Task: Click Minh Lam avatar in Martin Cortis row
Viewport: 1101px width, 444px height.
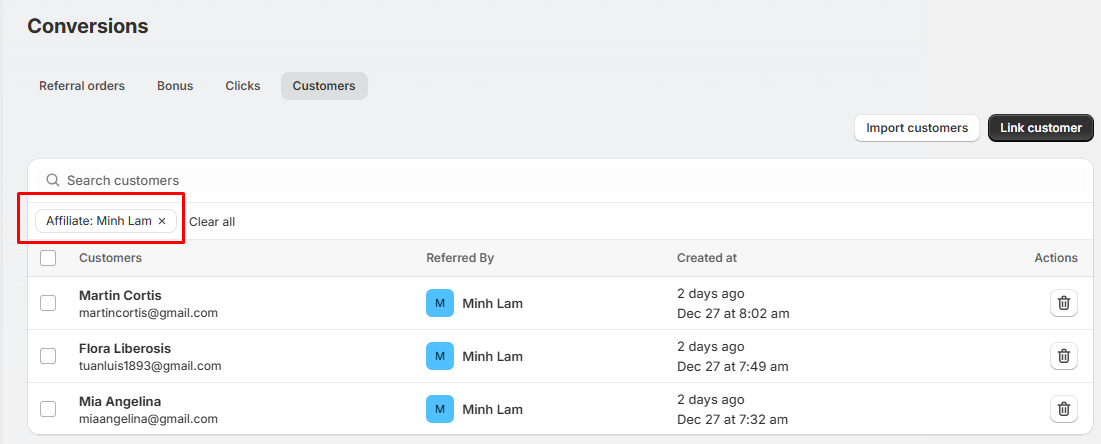Action: pos(440,303)
